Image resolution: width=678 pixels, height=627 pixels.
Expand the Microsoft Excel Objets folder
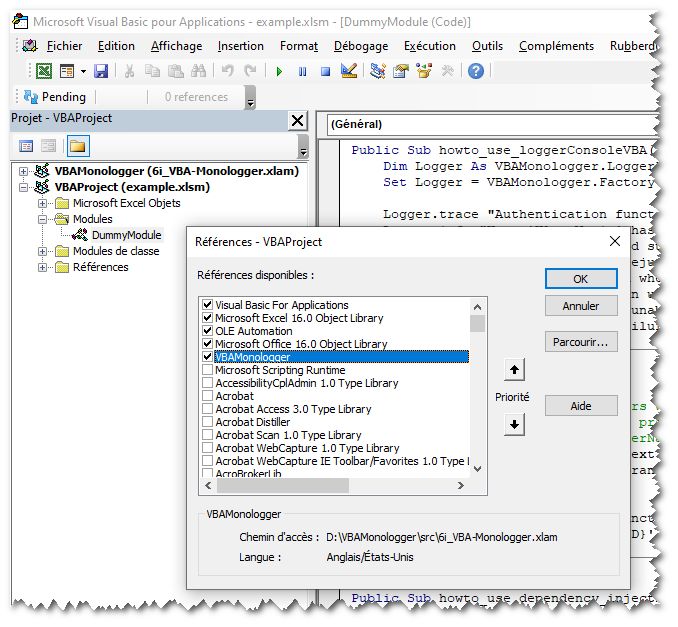pos(42,203)
